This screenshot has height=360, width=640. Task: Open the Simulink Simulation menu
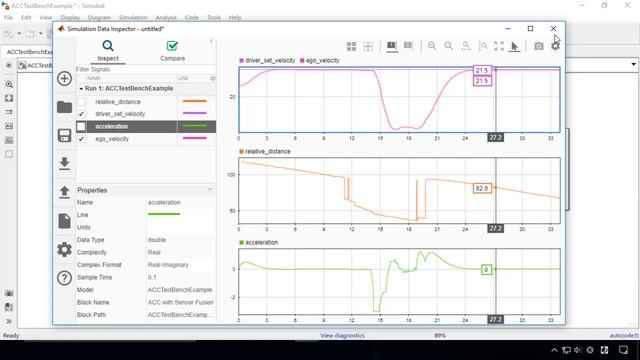click(x=133, y=18)
